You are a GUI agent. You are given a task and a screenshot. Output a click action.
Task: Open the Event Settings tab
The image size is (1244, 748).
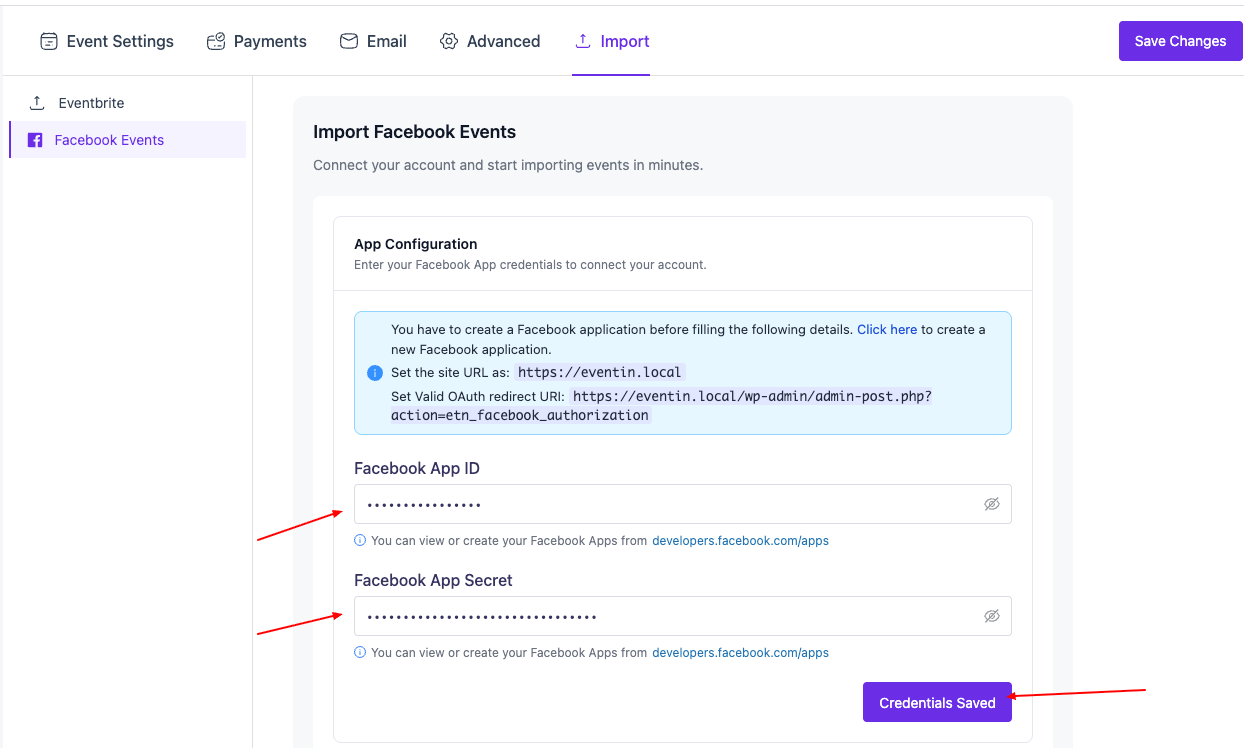119,41
